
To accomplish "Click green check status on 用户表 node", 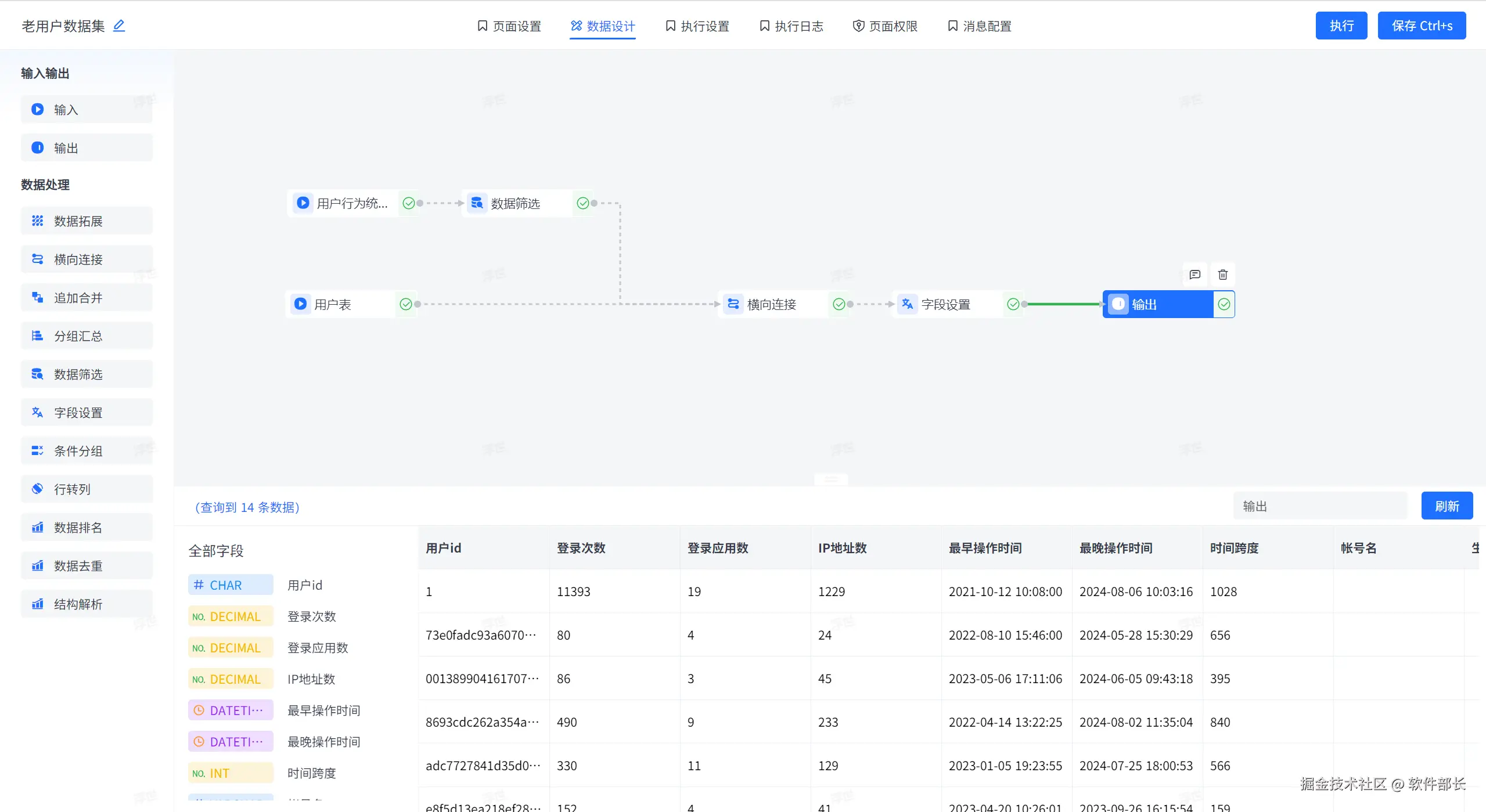I will pyautogui.click(x=406, y=304).
